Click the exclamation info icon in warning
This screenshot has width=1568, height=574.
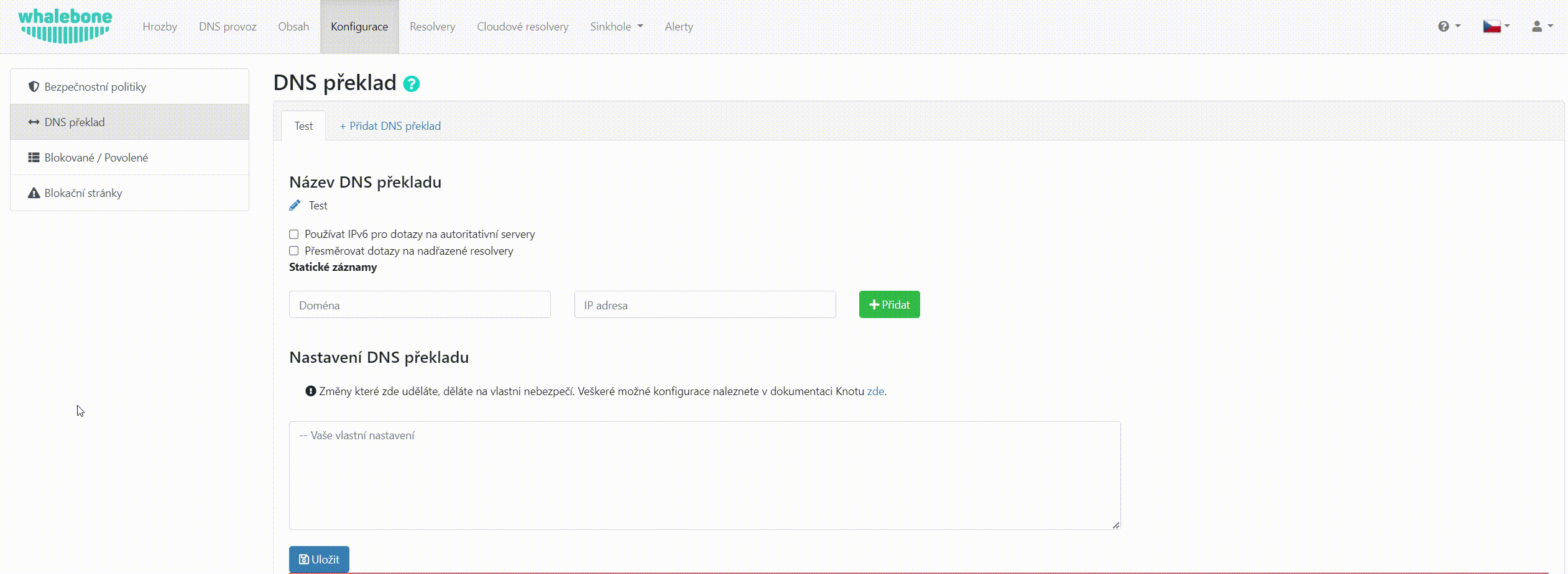coord(311,391)
